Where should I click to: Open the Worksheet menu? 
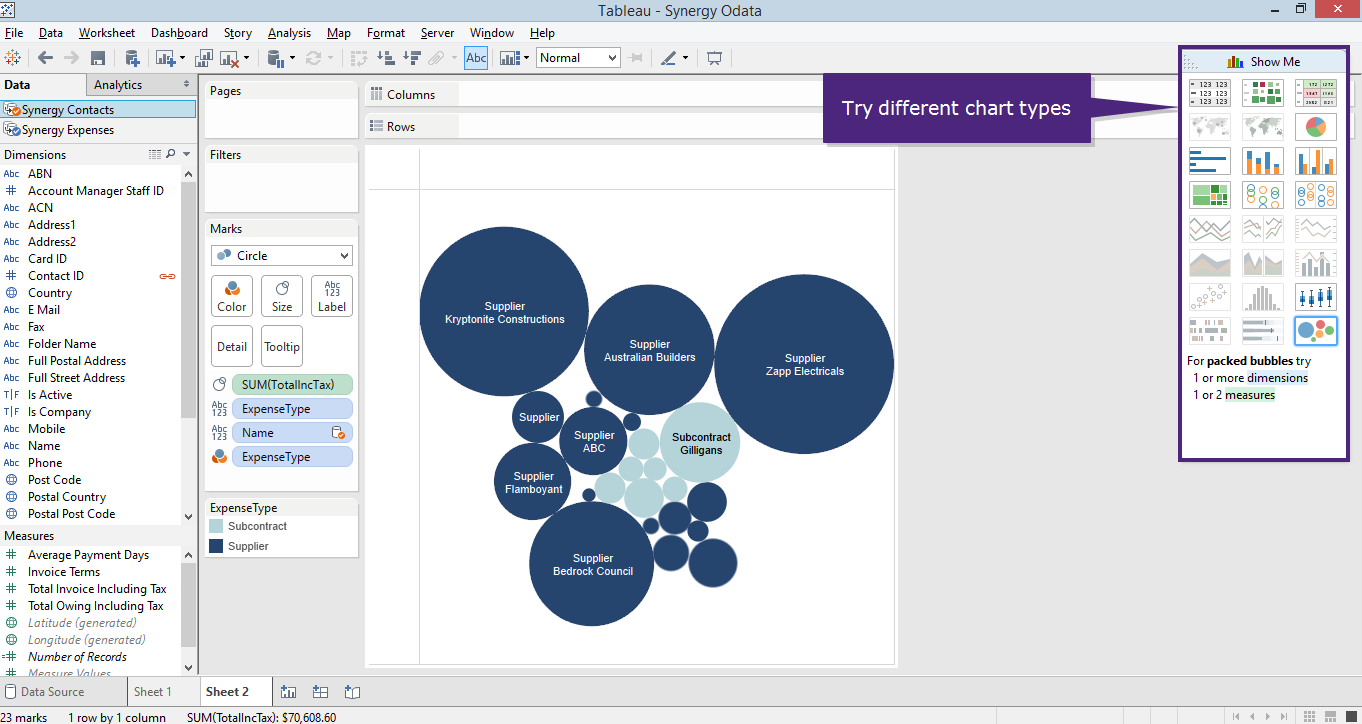click(x=107, y=33)
